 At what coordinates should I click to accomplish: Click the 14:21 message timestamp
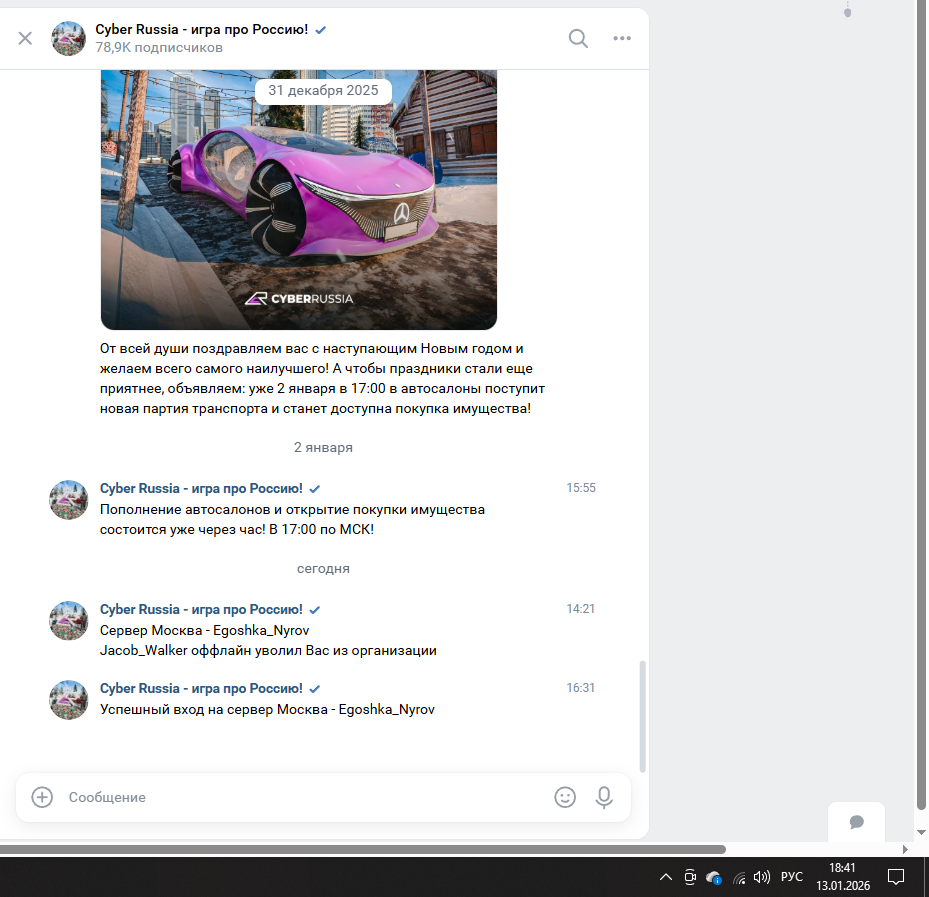[581, 608]
